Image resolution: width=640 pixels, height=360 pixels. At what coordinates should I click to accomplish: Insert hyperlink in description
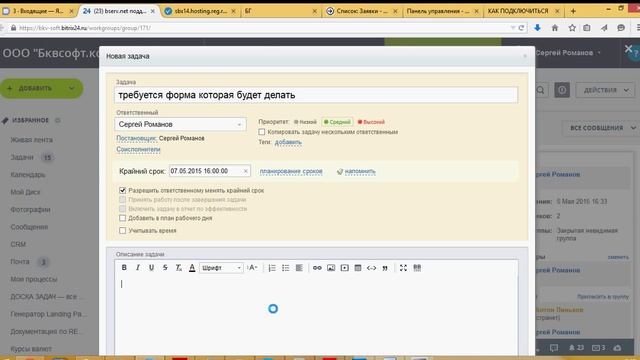click(317, 268)
